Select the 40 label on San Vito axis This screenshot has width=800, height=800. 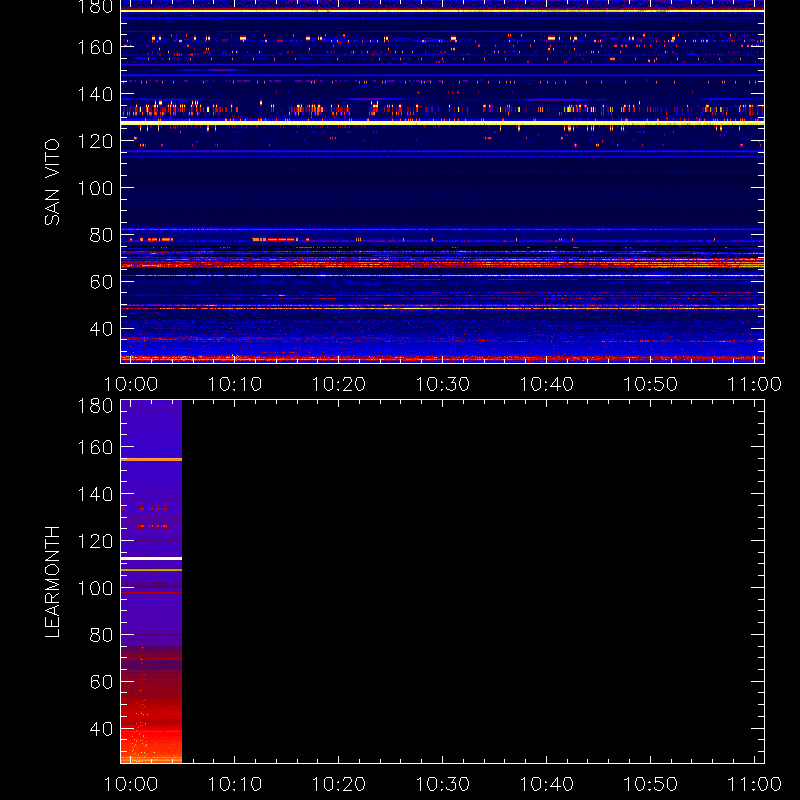pyautogui.click(x=101, y=329)
